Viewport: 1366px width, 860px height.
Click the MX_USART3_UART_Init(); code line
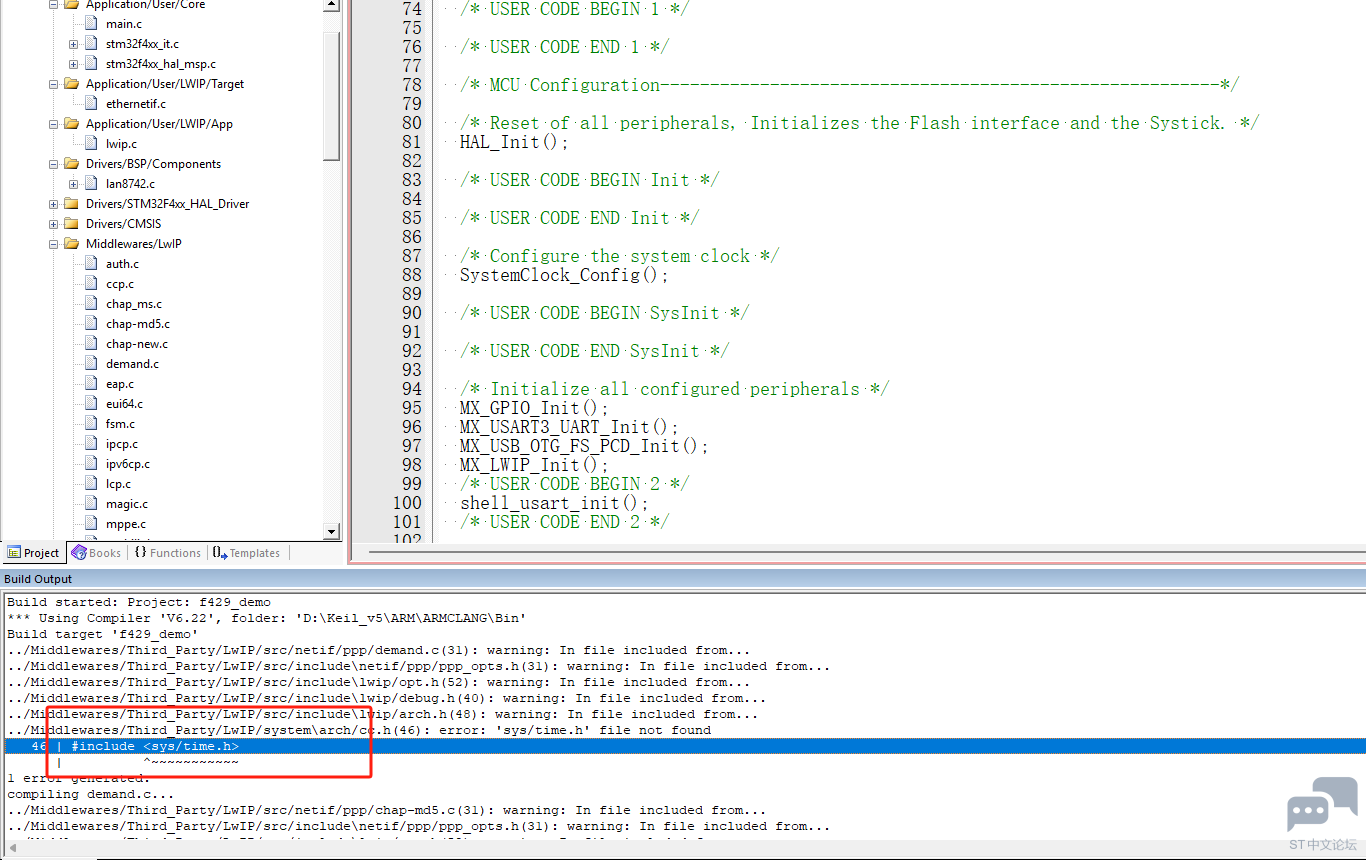(568, 427)
